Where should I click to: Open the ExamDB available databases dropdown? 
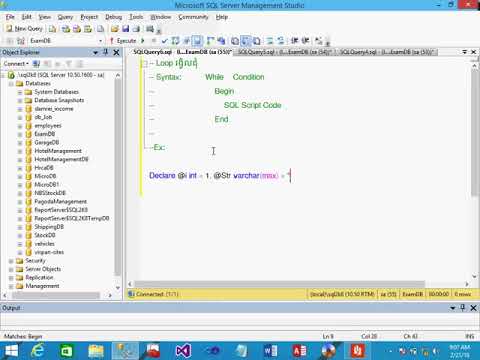(x=100, y=41)
